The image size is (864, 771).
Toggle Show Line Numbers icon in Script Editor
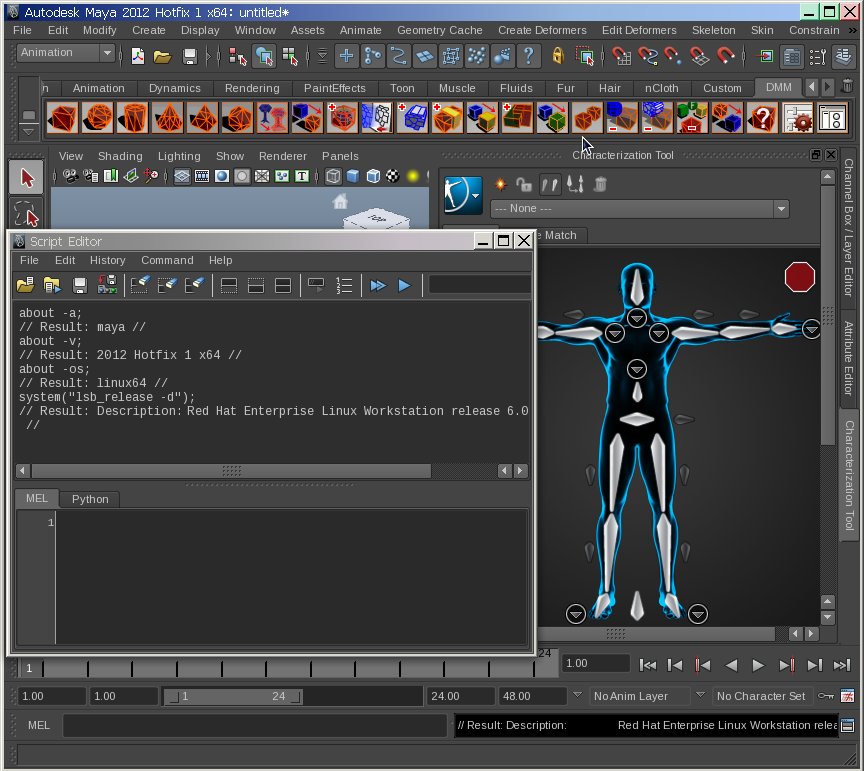tap(344, 285)
